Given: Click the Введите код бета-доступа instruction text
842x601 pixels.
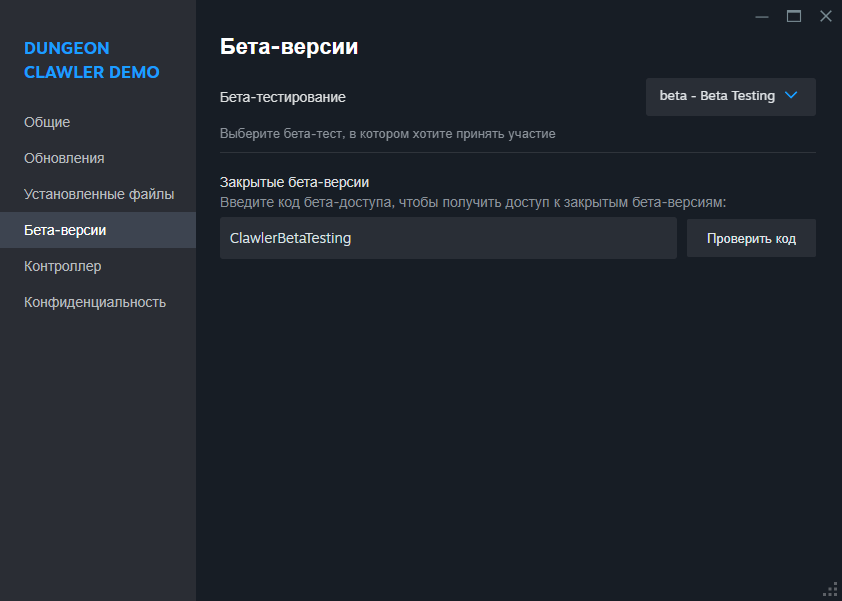Looking at the screenshot, I should (473, 202).
